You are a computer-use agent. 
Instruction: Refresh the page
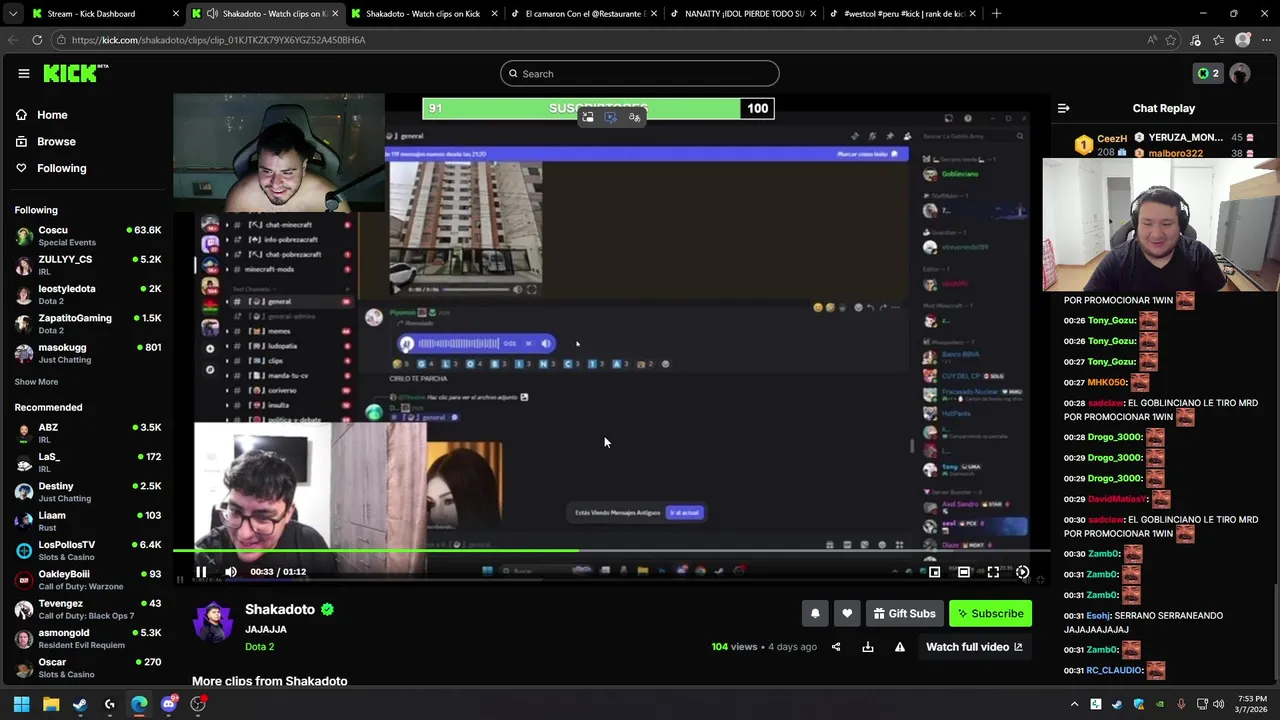37,40
